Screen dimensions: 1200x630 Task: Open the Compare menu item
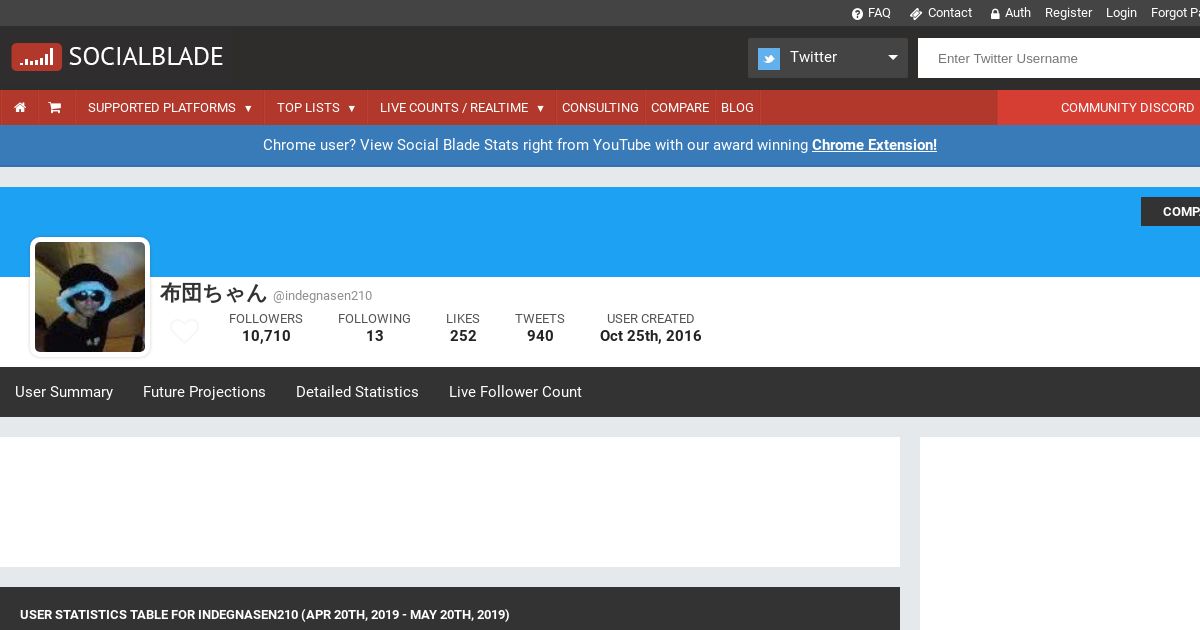click(680, 107)
